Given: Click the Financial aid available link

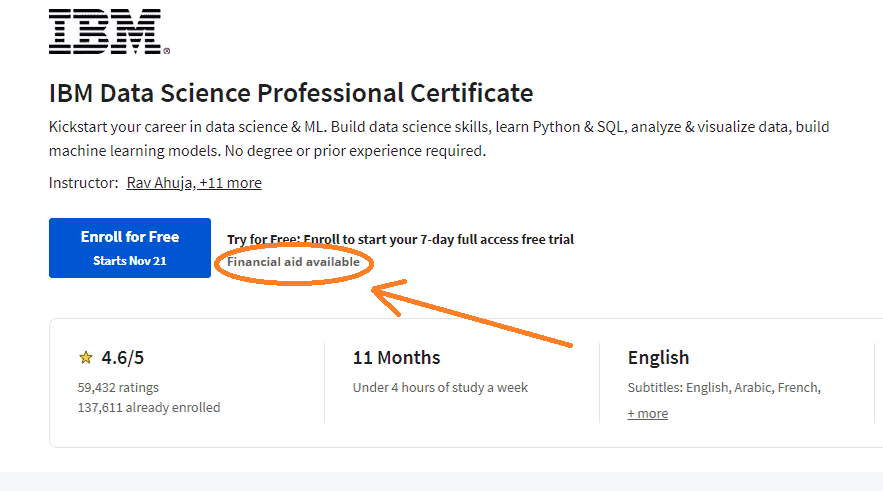Looking at the screenshot, I should pyautogui.click(x=293, y=262).
